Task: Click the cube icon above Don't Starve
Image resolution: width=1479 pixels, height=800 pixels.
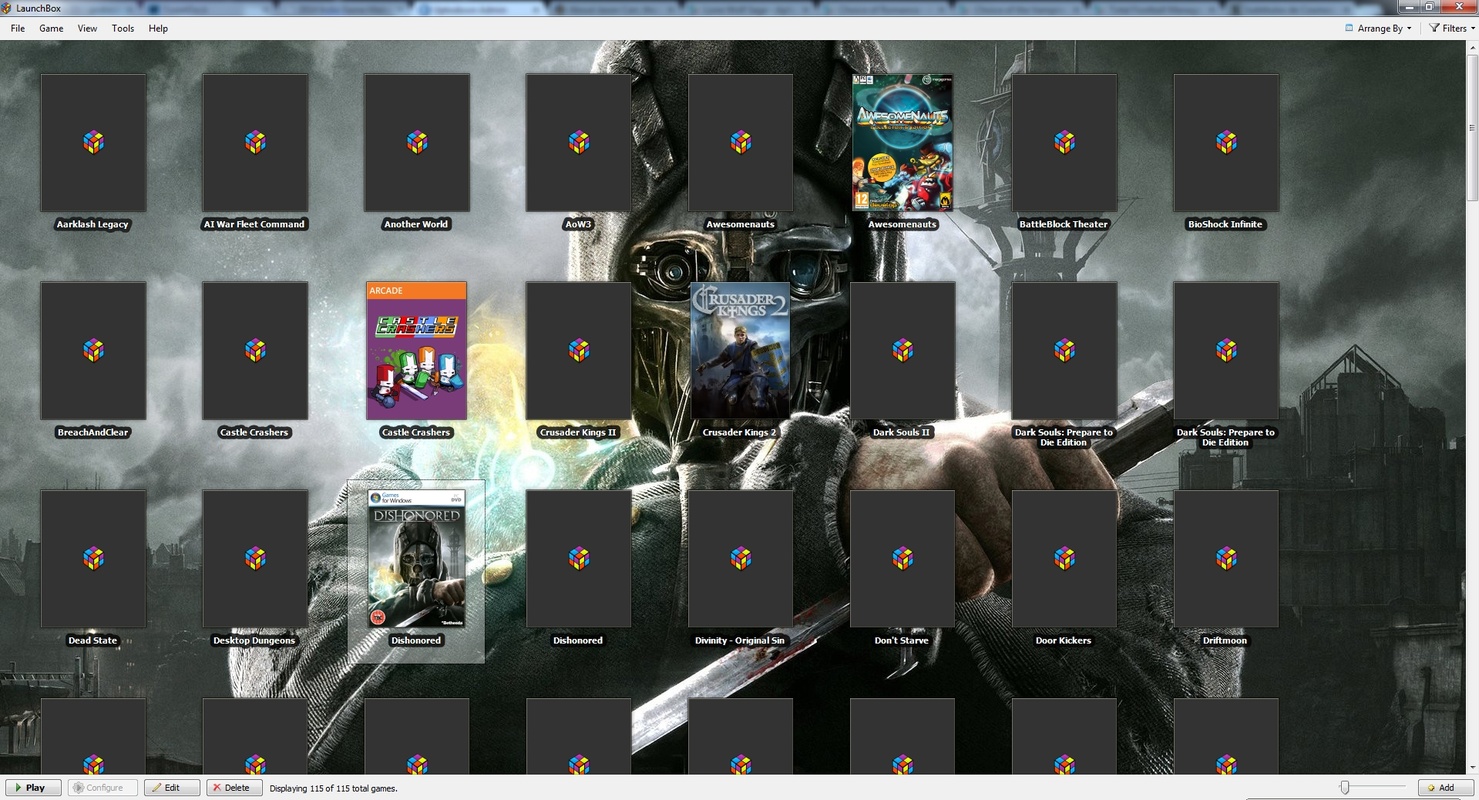Action: (x=902, y=558)
